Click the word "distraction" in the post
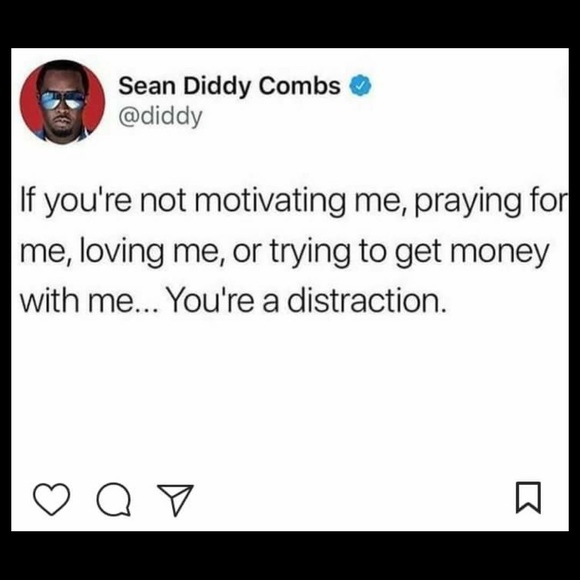The height and width of the screenshot is (580, 580). [365, 299]
